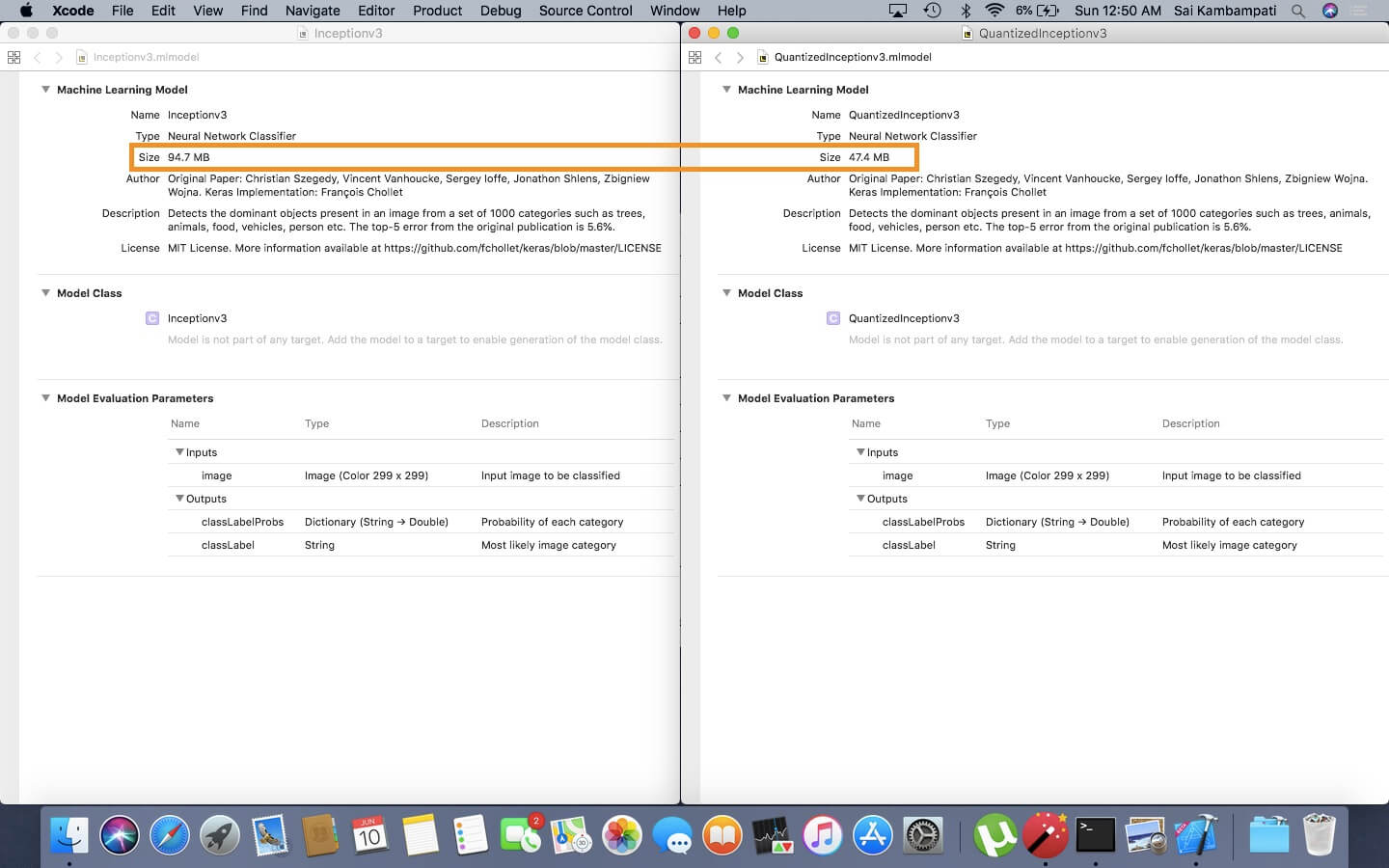Open Safari from the dock

tap(170, 835)
